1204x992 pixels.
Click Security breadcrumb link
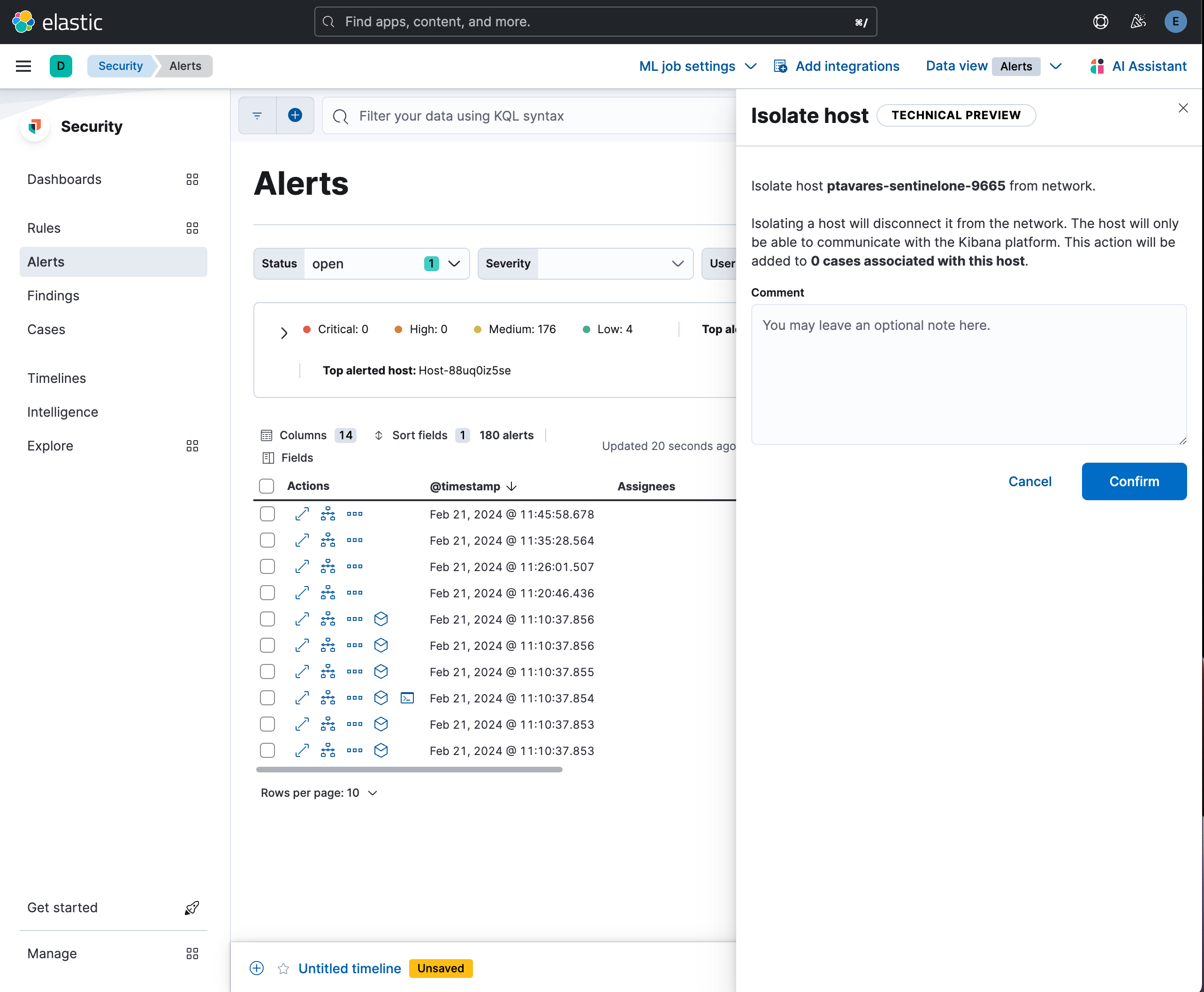[x=121, y=66]
